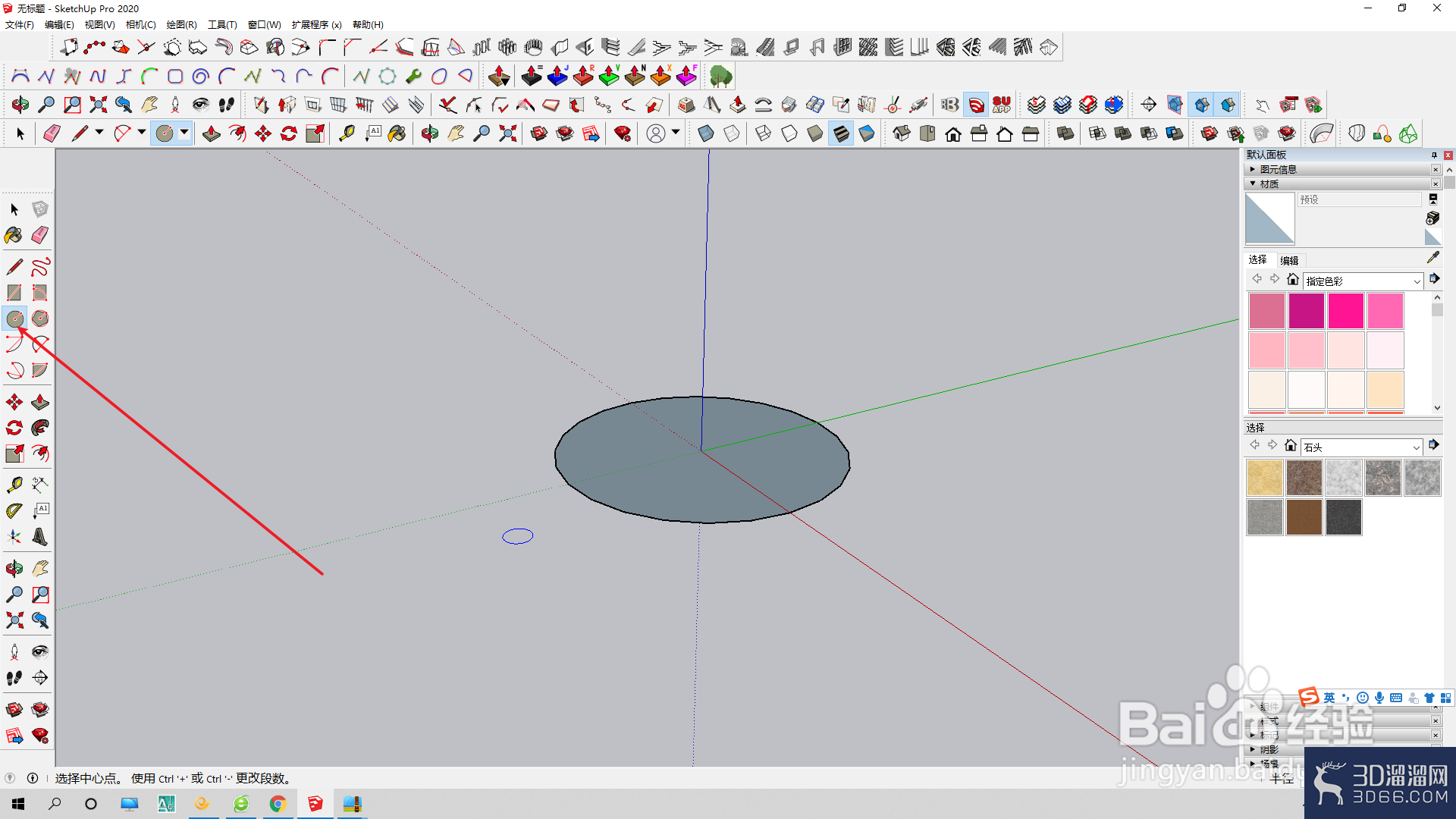
Task: Select the Scale tool in left toolbar
Action: point(14,453)
